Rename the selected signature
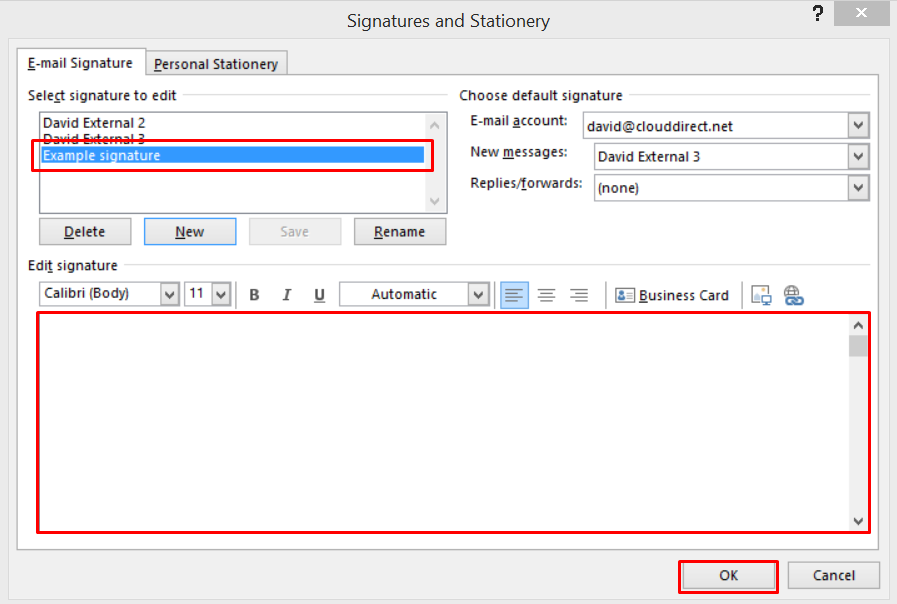The image size is (897, 604). [399, 231]
